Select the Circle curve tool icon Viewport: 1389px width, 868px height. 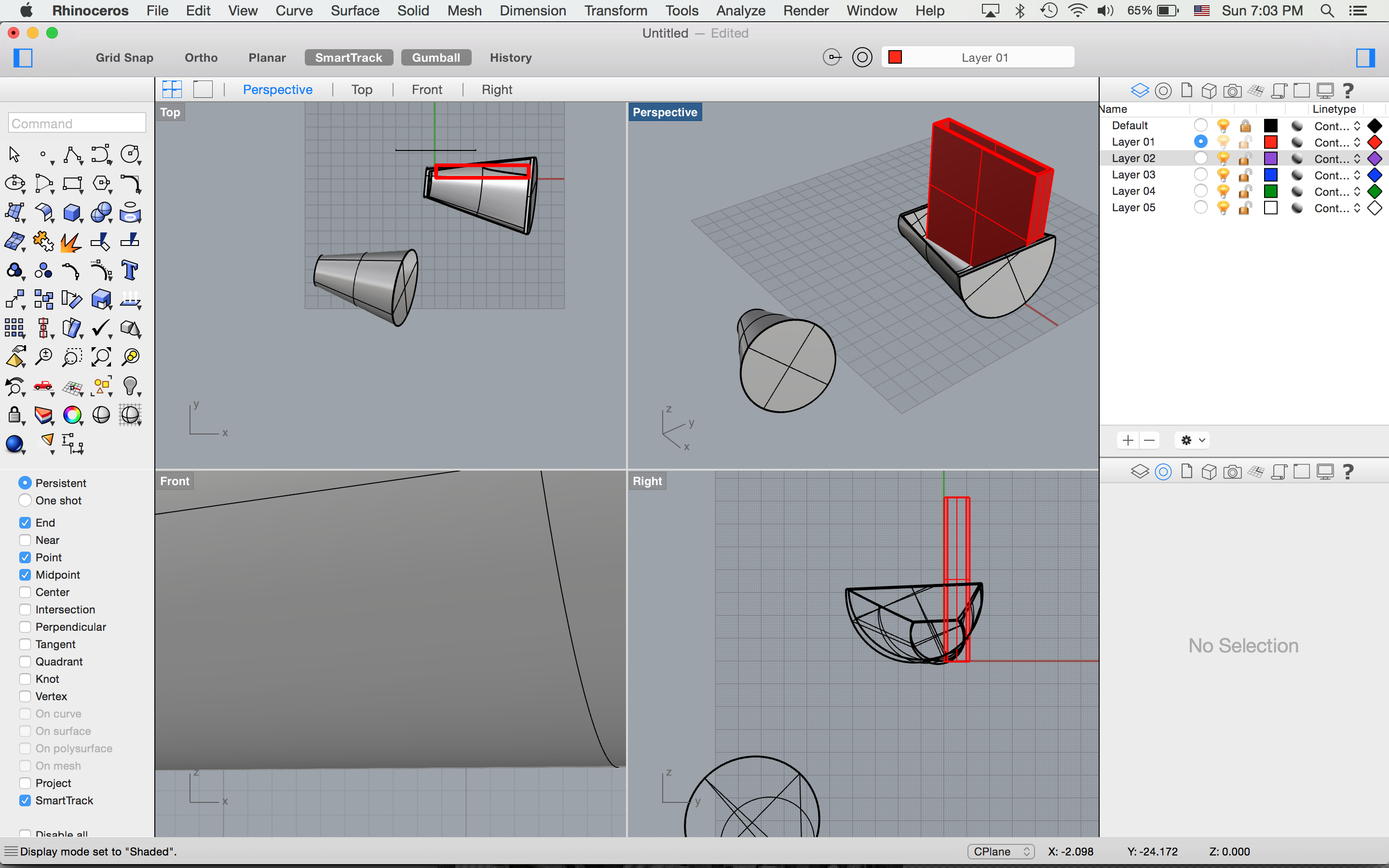tap(130, 154)
